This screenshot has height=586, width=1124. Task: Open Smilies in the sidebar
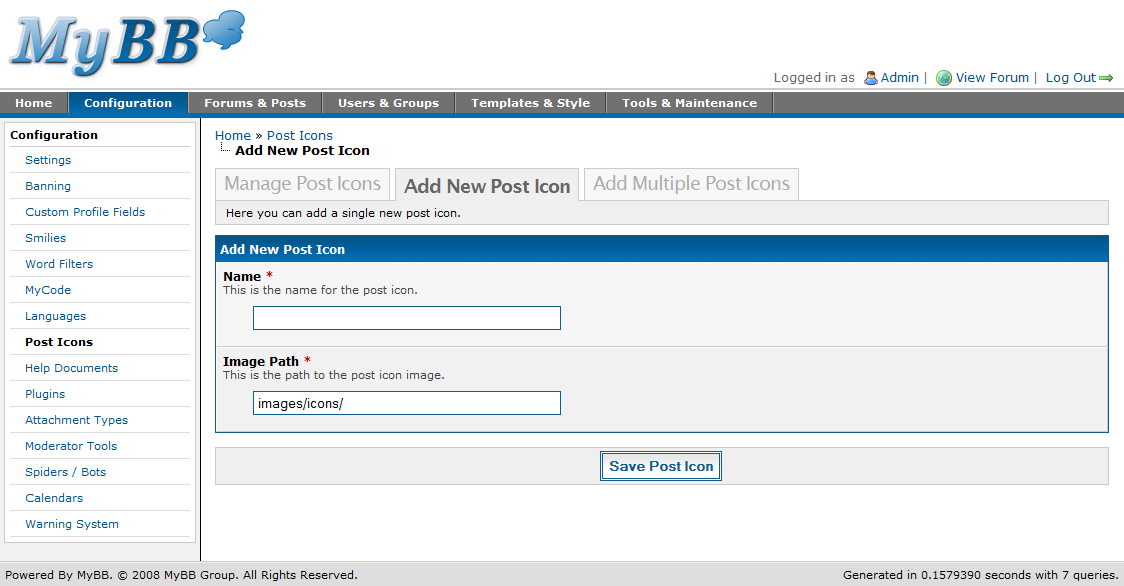46,238
